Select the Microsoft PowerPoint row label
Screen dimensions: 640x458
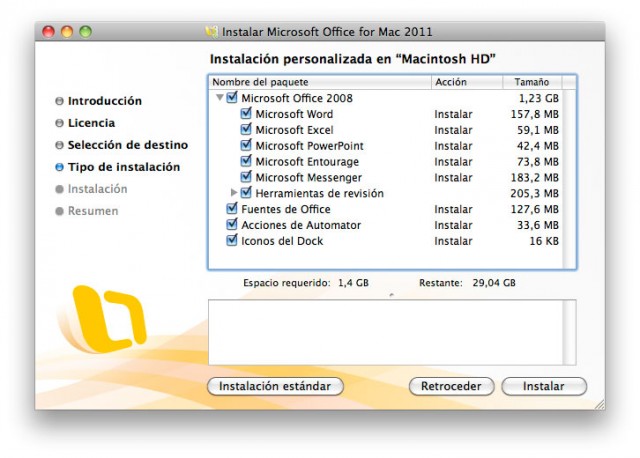[309, 146]
